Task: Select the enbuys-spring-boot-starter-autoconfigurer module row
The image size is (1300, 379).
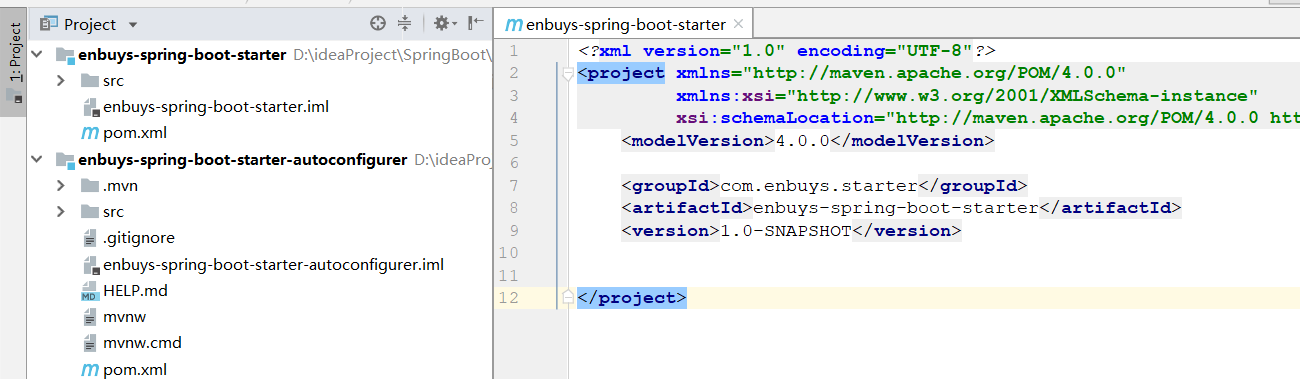Action: click(x=260, y=160)
